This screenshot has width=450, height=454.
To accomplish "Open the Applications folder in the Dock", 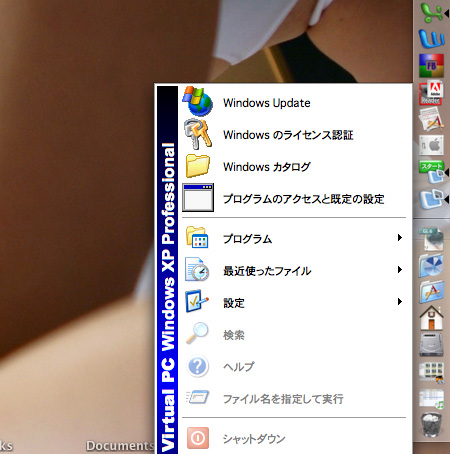I will [x=431, y=292].
